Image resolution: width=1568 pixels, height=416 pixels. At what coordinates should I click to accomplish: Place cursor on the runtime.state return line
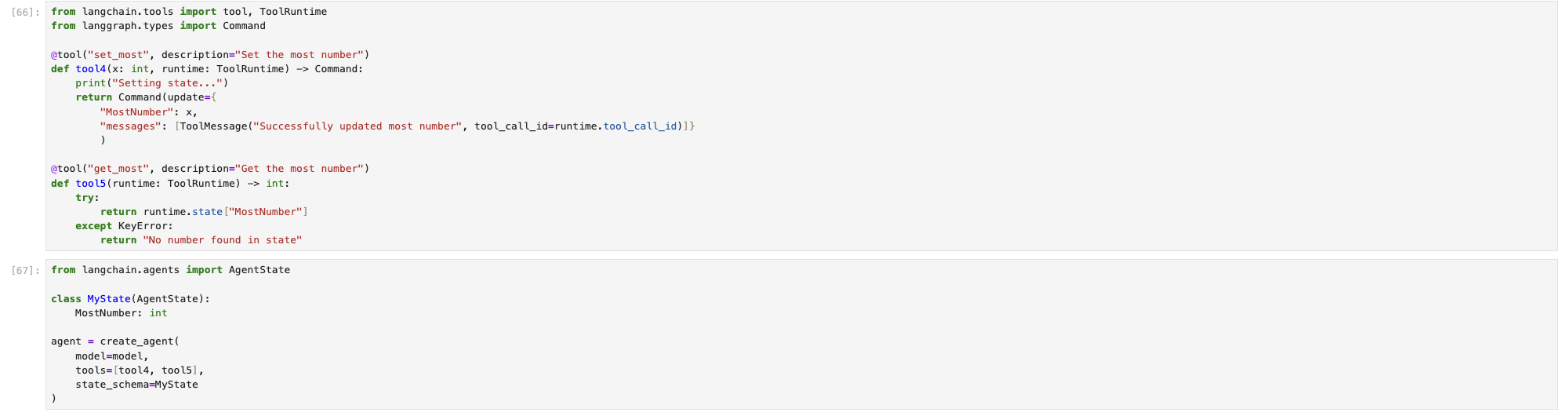pyautogui.click(x=204, y=212)
